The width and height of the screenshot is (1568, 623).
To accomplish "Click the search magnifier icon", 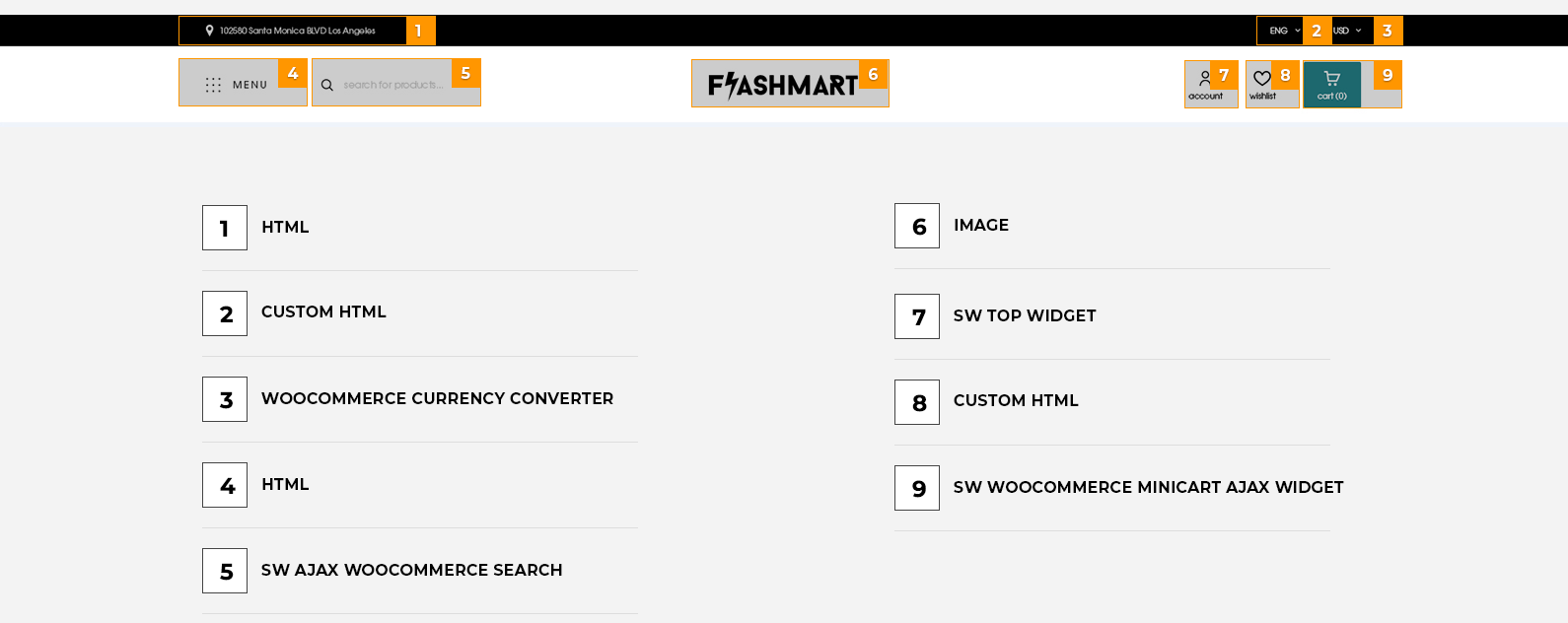I will 327,85.
